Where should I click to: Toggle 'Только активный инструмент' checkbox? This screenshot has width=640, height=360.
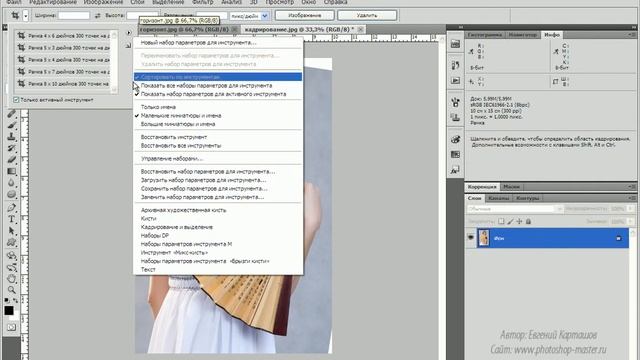click(16, 100)
